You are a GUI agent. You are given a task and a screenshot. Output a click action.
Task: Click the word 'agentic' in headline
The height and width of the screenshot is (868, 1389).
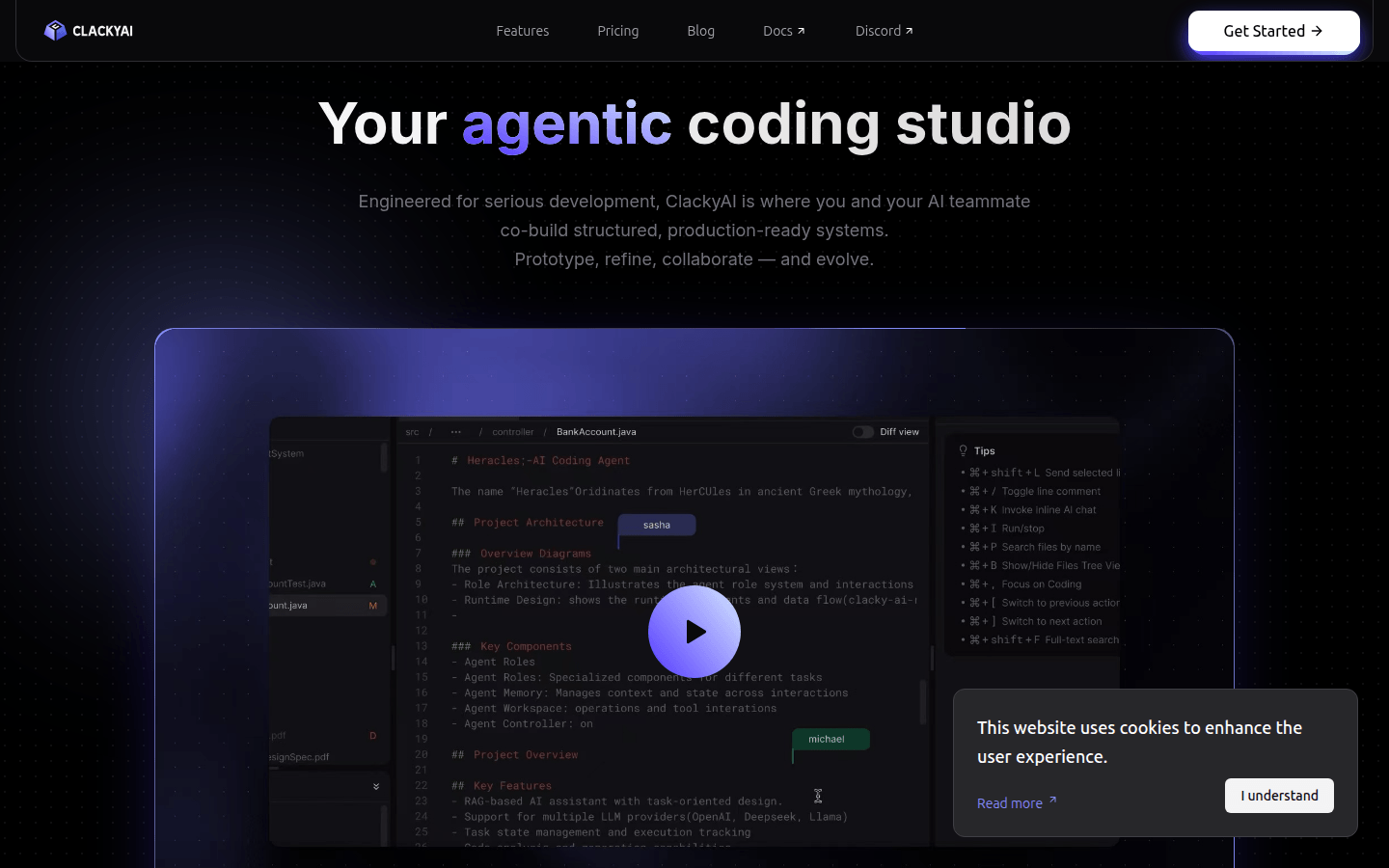click(566, 125)
